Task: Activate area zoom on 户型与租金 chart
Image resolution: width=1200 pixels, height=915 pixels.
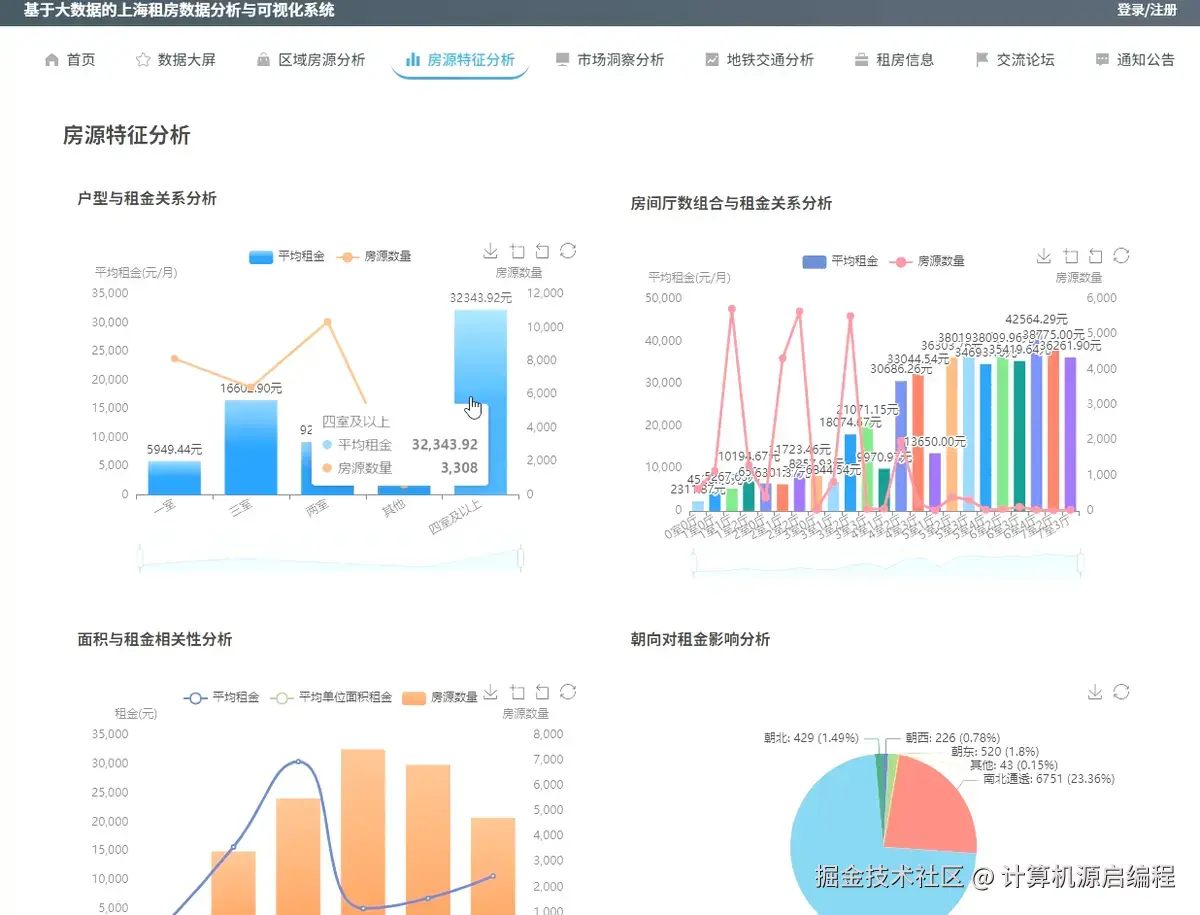Action: tap(516, 251)
